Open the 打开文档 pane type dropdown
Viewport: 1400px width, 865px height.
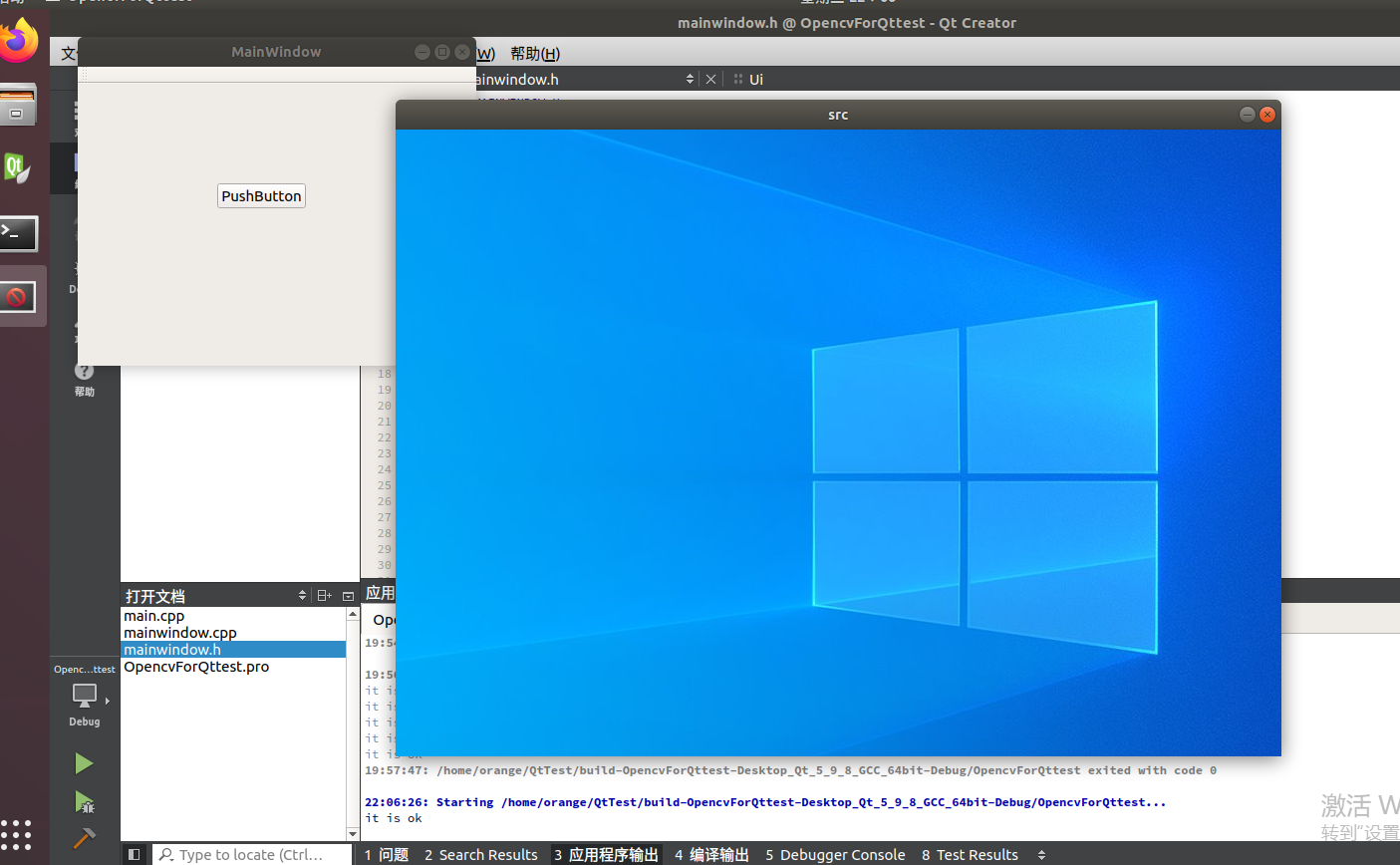303,595
